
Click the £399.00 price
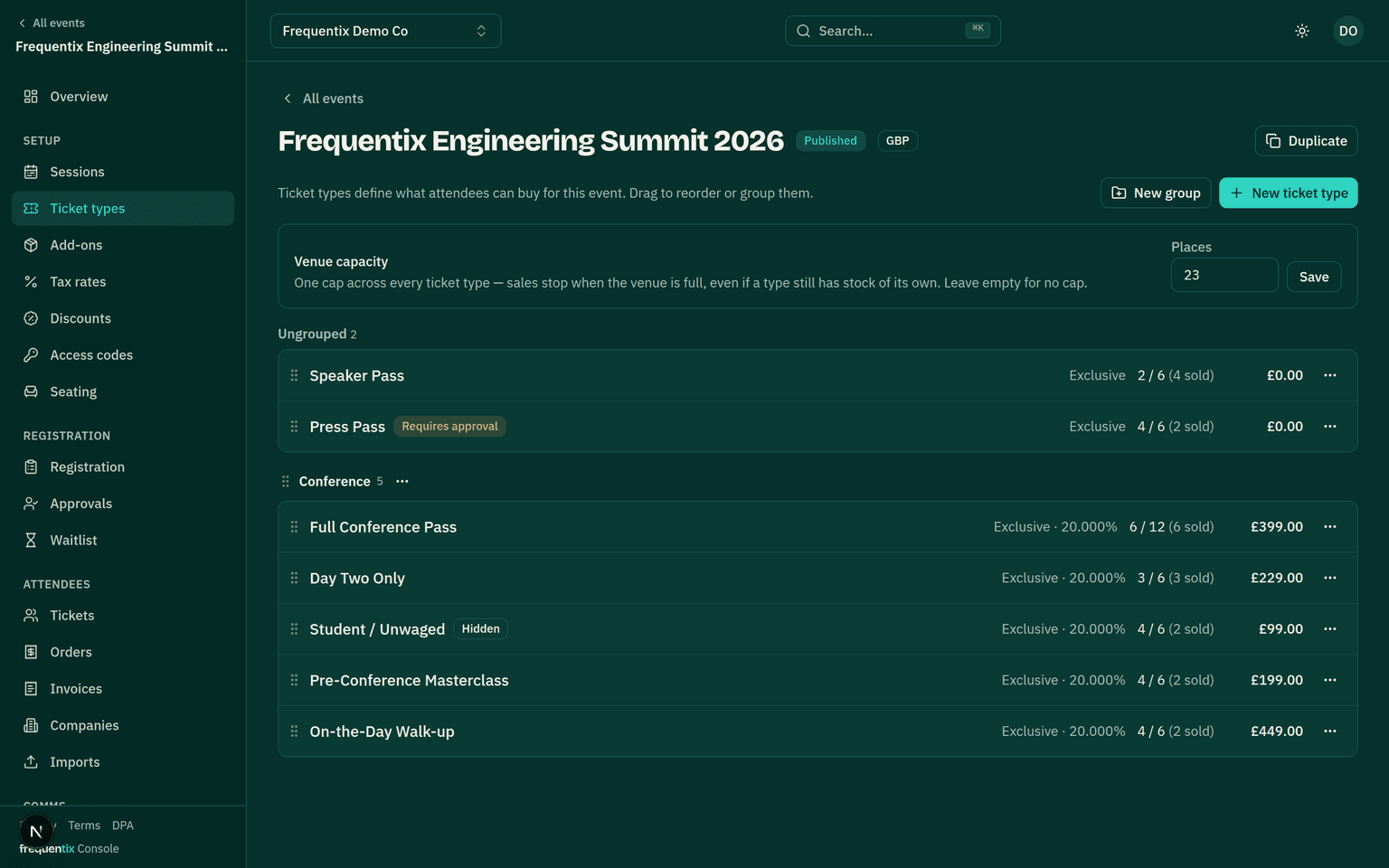click(1277, 527)
